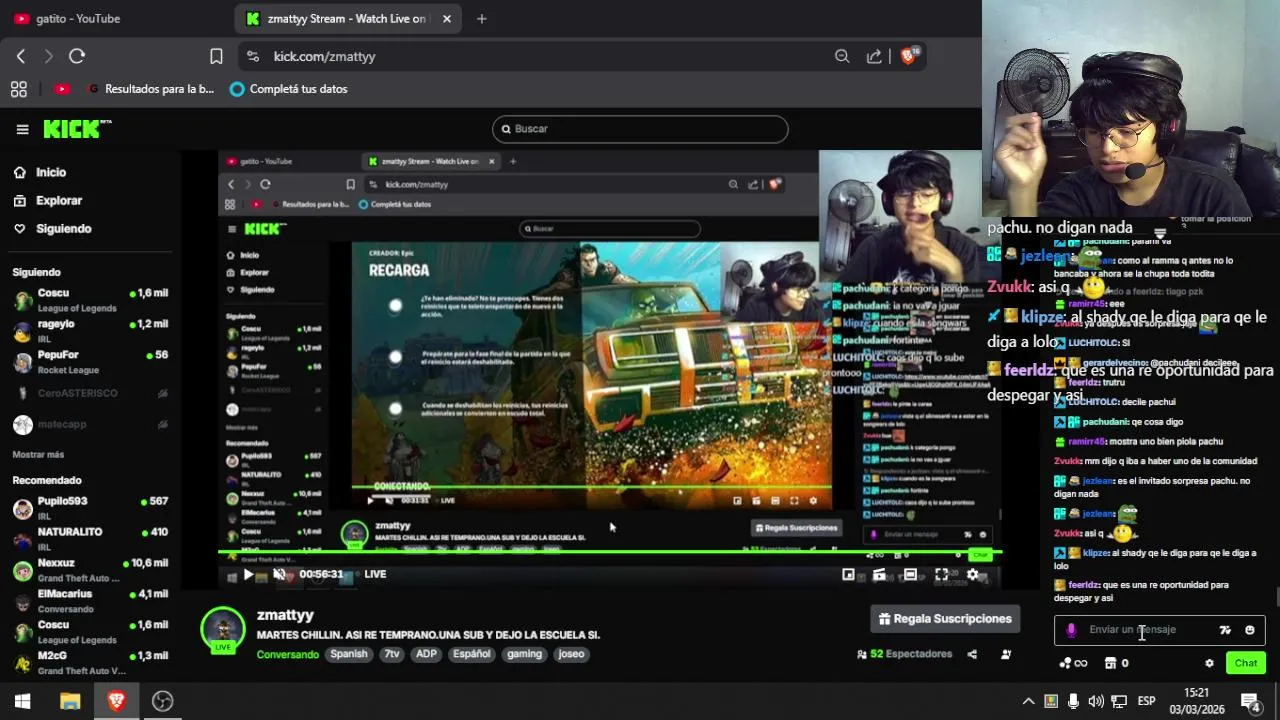Viewport: 1280px width, 720px height.
Task: Open followed channel rageylo
Action: pyautogui.click(x=90, y=331)
